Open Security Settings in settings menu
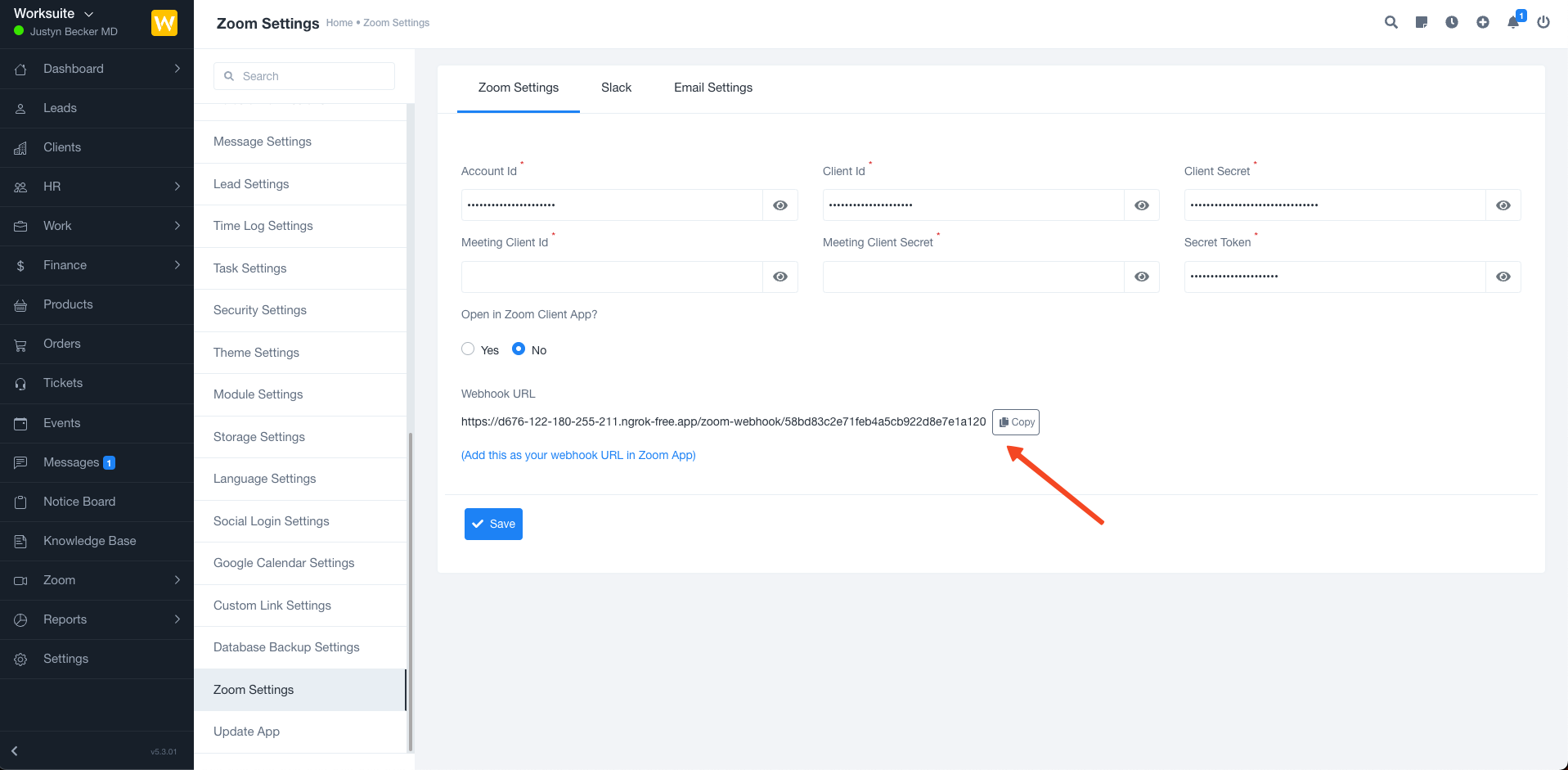1568x770 pixels. coord(300,310)
